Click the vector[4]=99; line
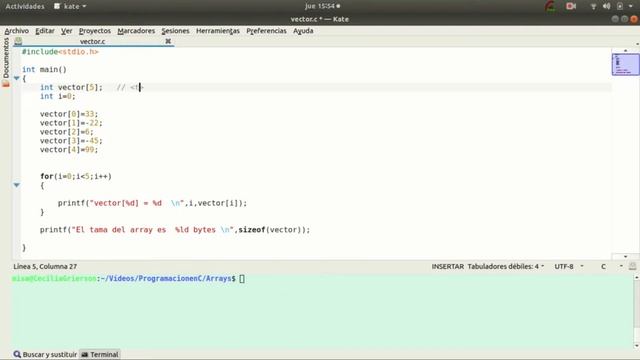 [69, 150]
